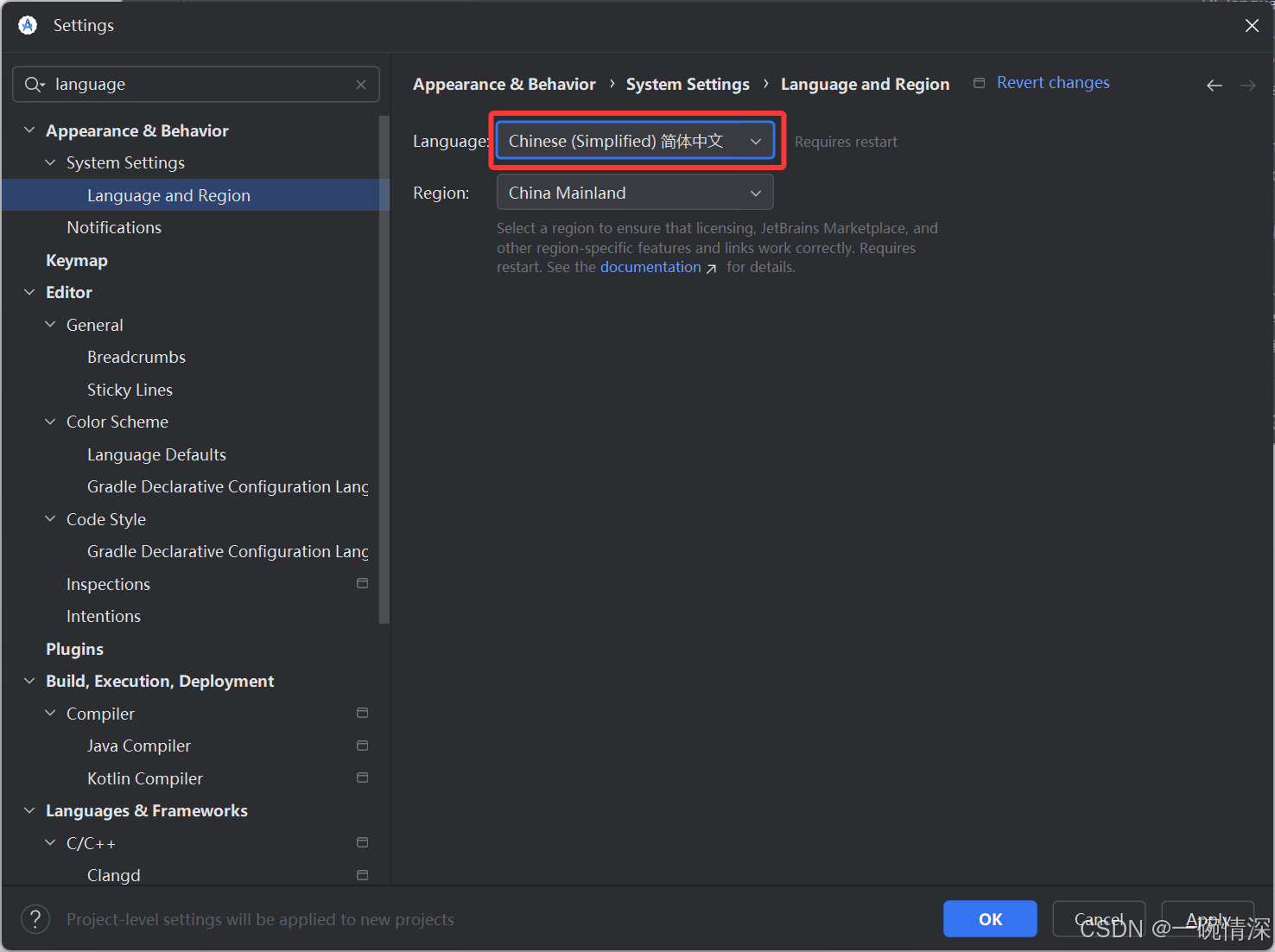Collapse the Editor section
The width and height of the screenshot is (1275, 952).
[29, 292]
